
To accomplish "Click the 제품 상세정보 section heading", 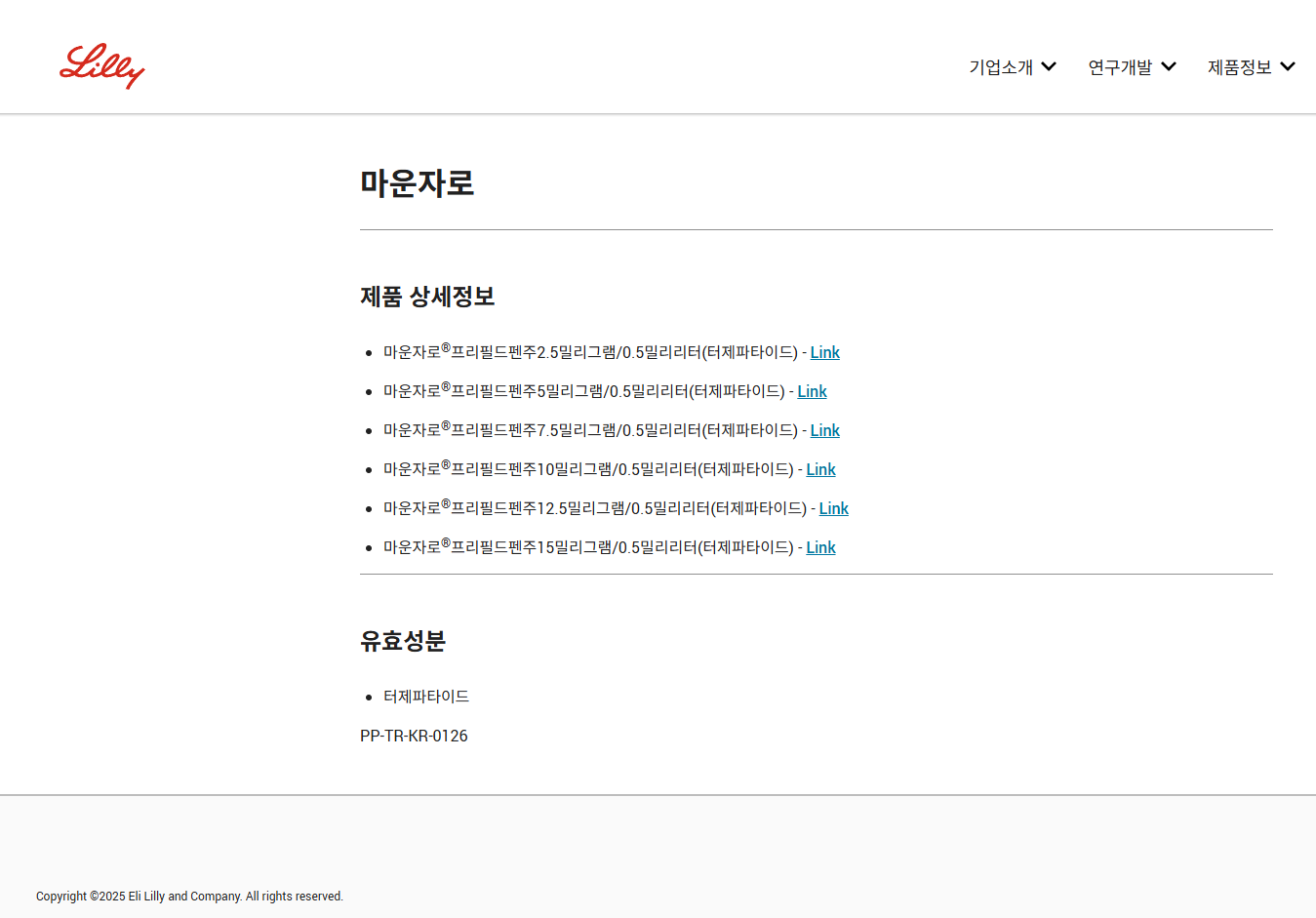I will pos(427,297).
